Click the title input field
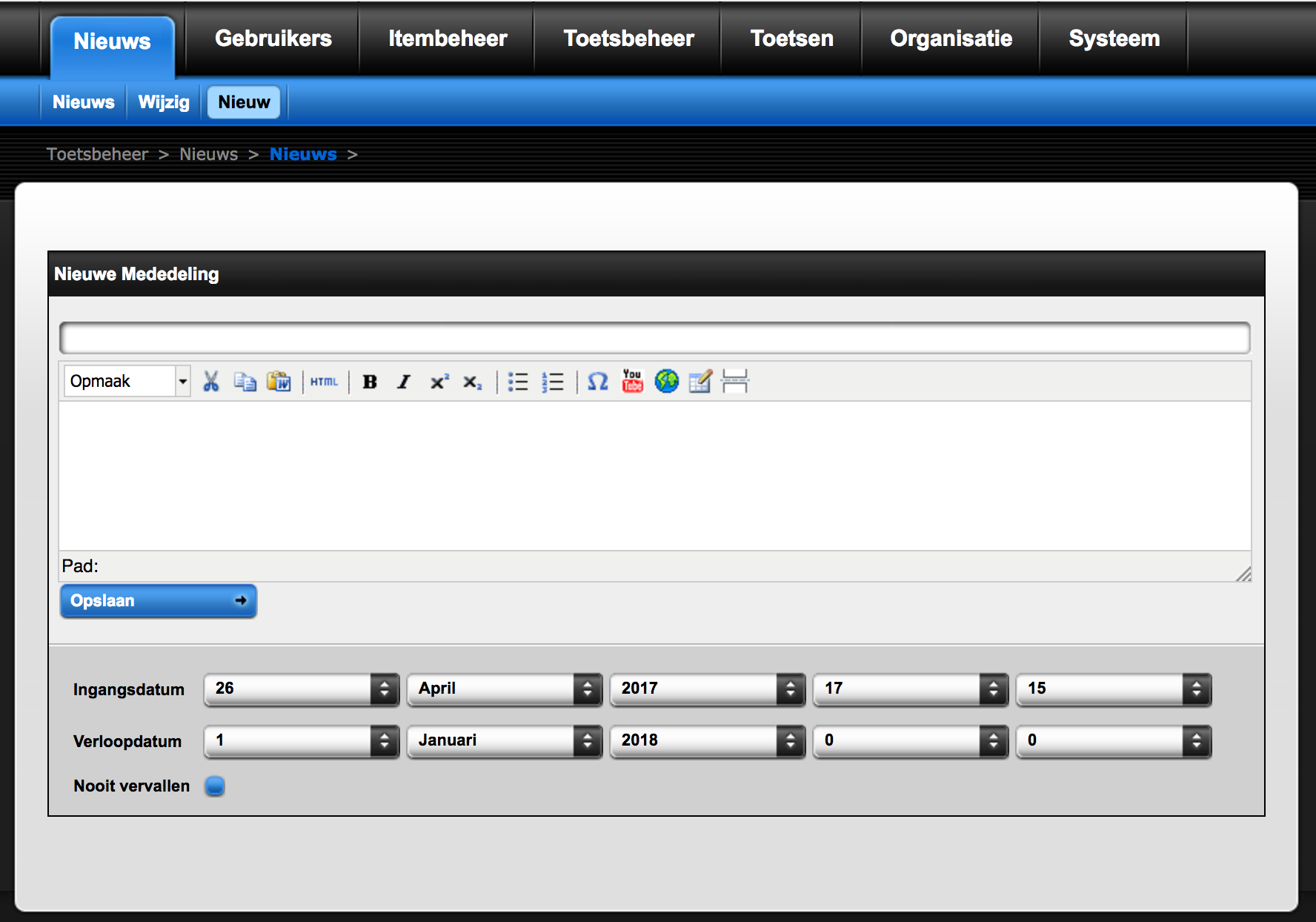The width and height of the screenshot is (1316, 922). 654,338
